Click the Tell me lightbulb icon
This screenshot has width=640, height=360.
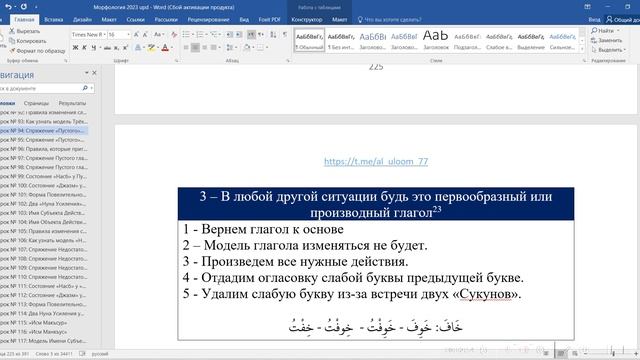click(x=360, y=19)
